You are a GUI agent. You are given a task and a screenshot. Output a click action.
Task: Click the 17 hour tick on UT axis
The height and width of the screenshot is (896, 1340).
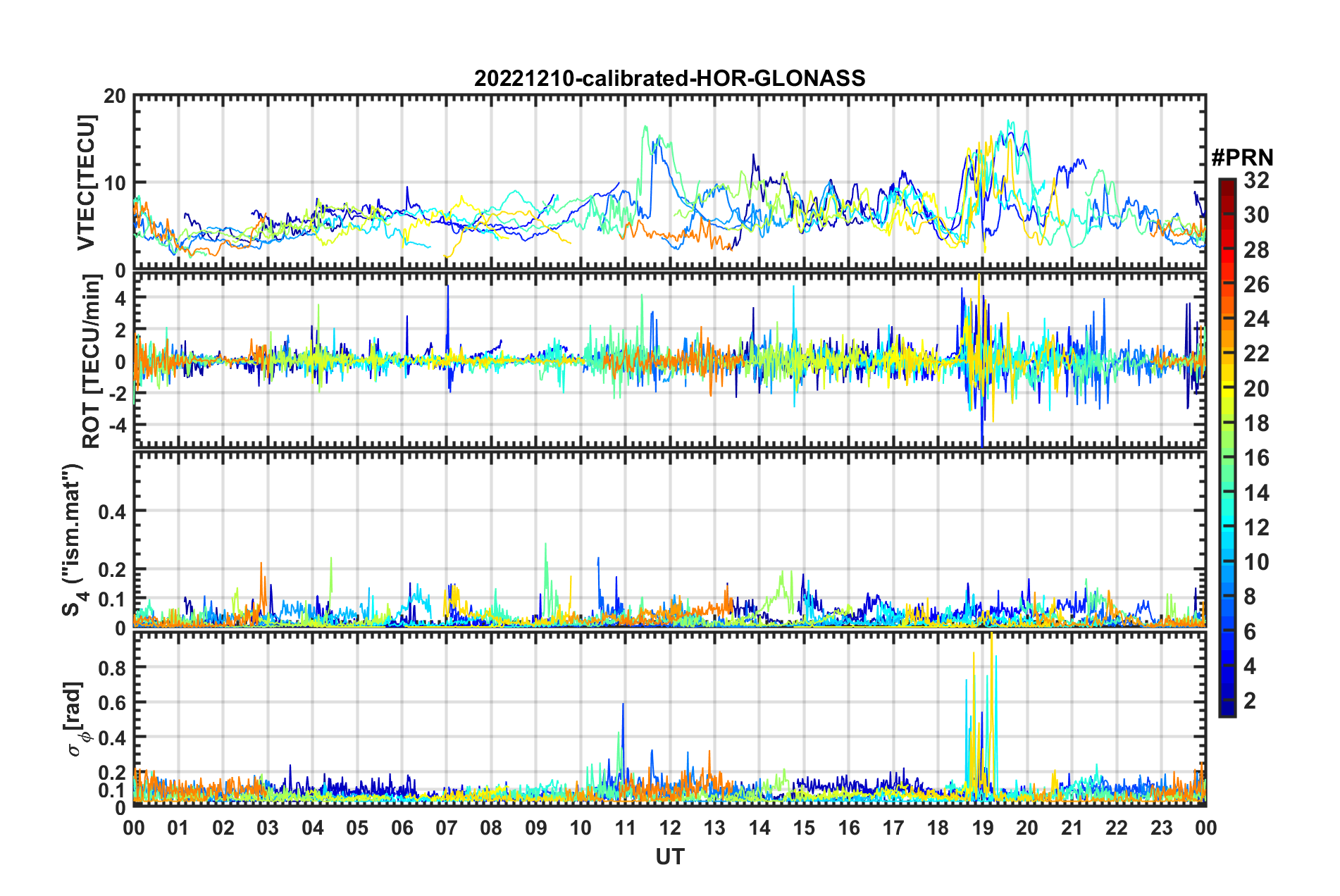tap(893, 828)
